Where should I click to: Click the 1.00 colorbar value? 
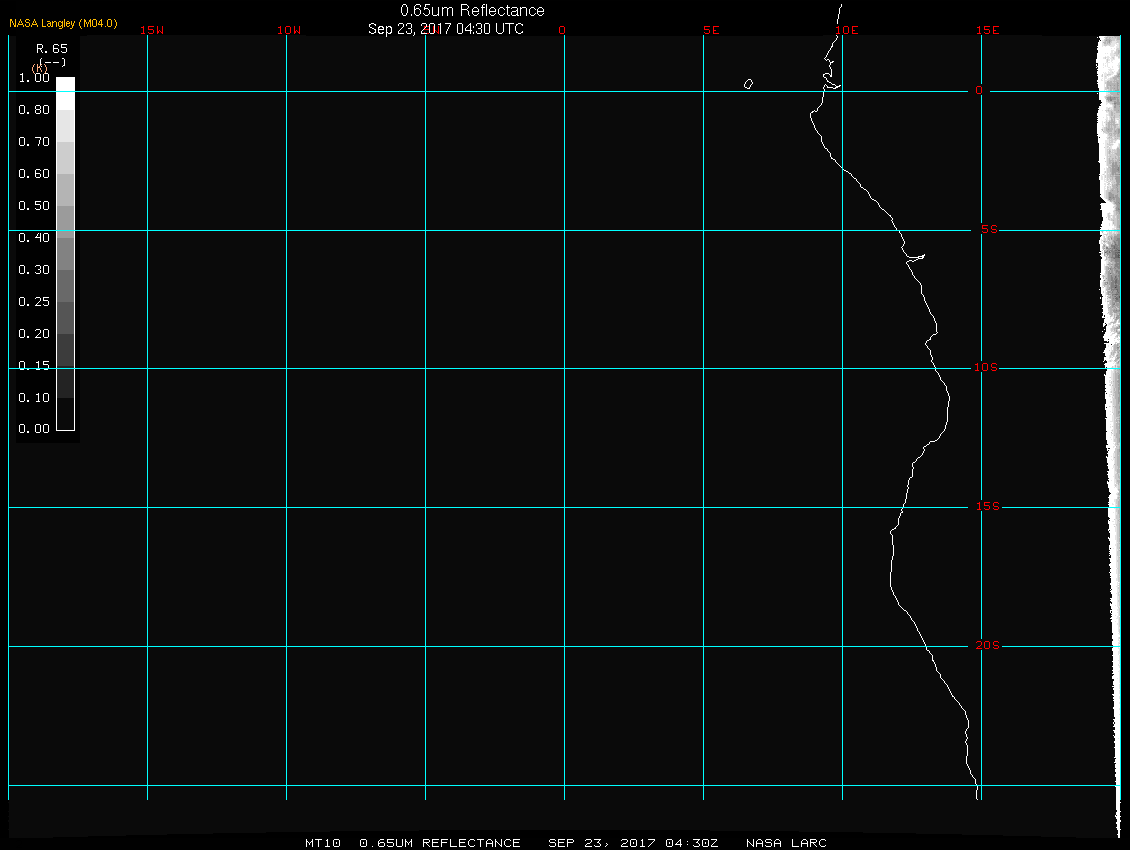[34, 78]
